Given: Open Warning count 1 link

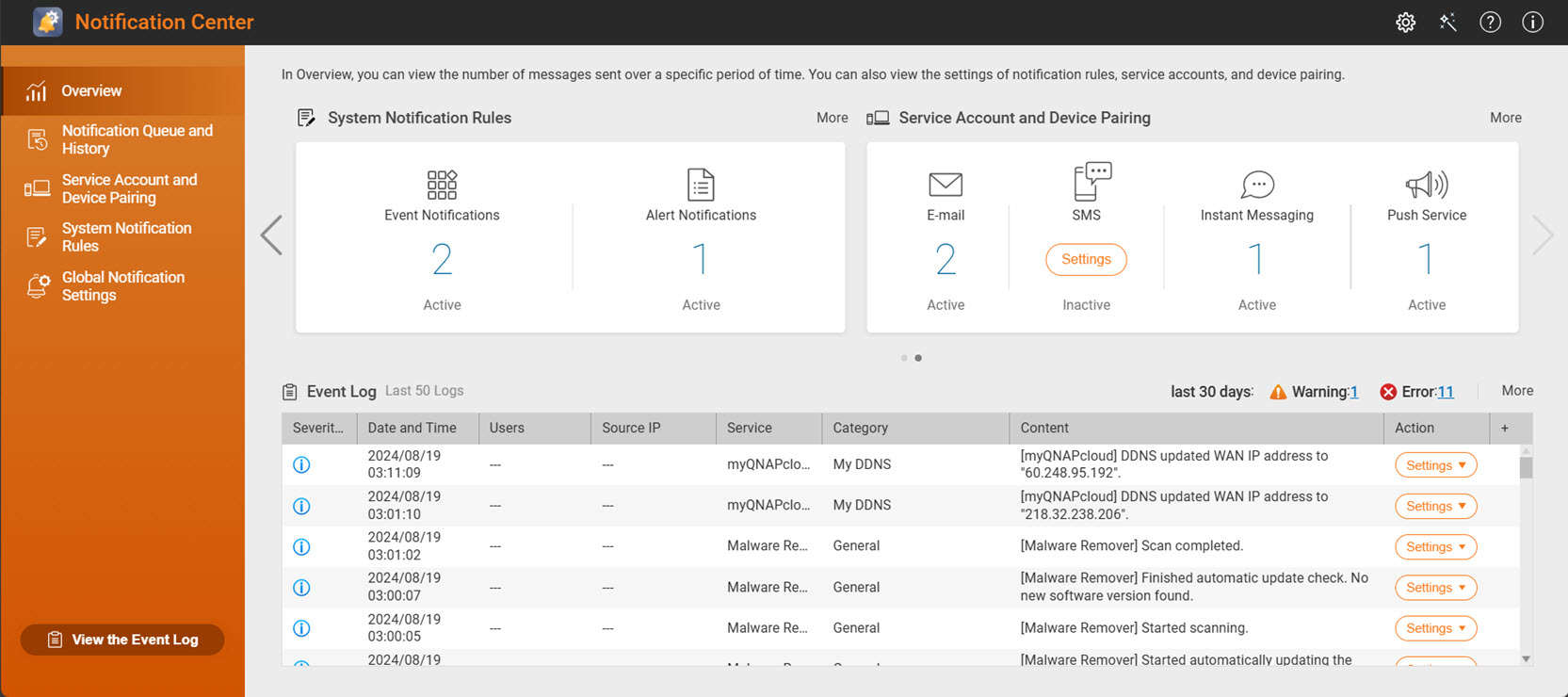Looking at the screenshot, I should coord(1353,392).
